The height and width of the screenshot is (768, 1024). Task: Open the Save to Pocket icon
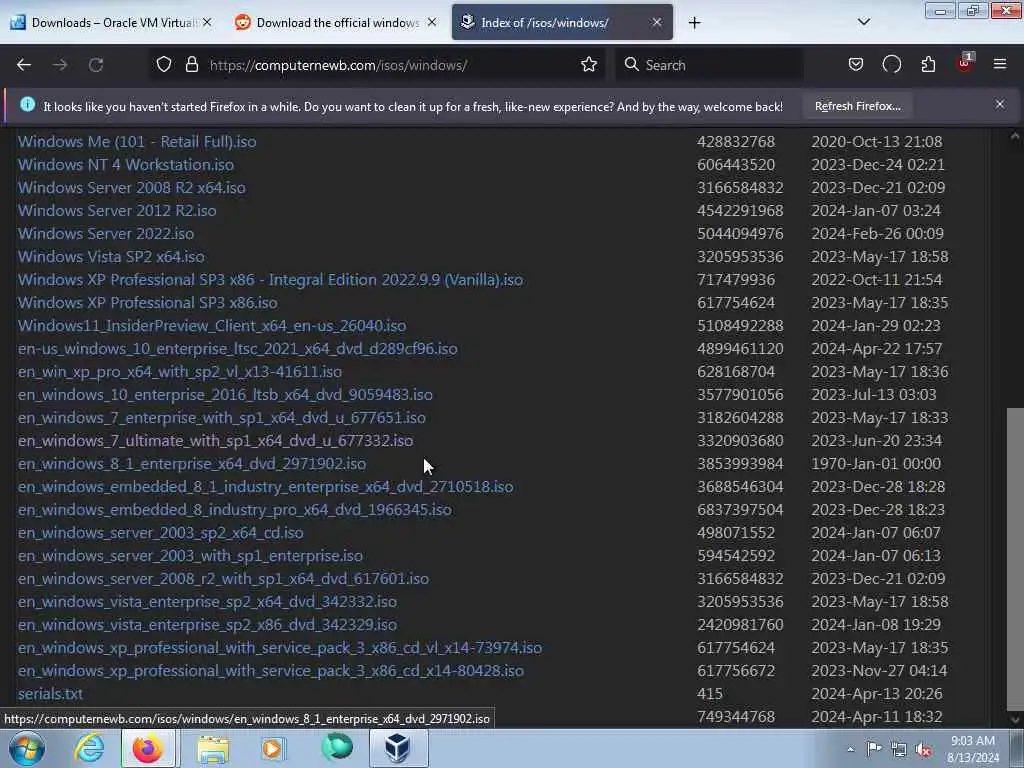pyautogui.click(x=856, y=65)
